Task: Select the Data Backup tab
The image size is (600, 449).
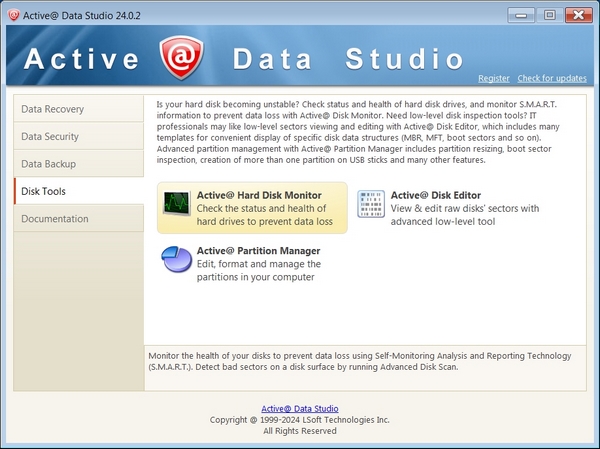Action: [79, 164]
